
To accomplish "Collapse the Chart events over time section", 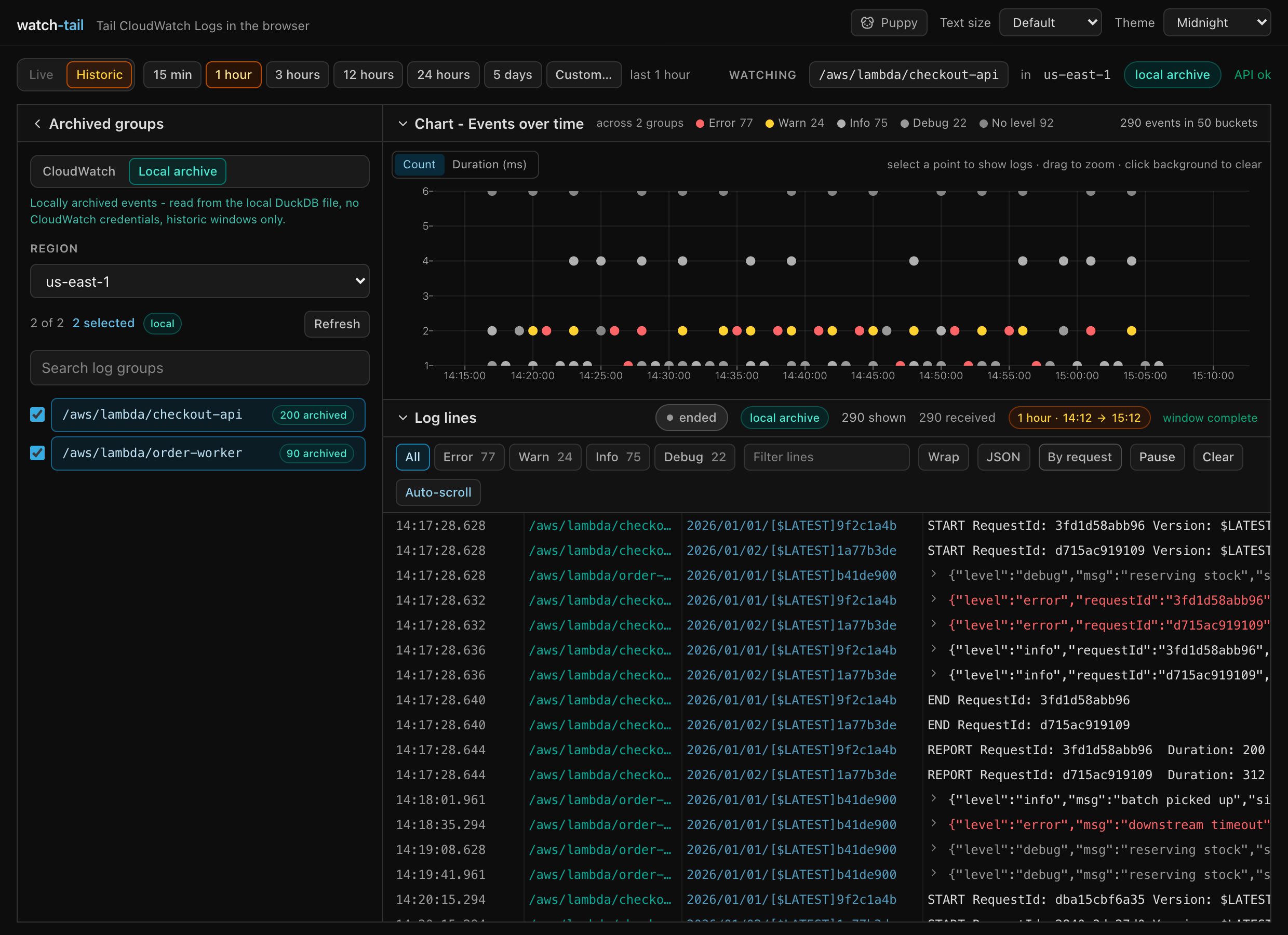I will click(403, 124).
